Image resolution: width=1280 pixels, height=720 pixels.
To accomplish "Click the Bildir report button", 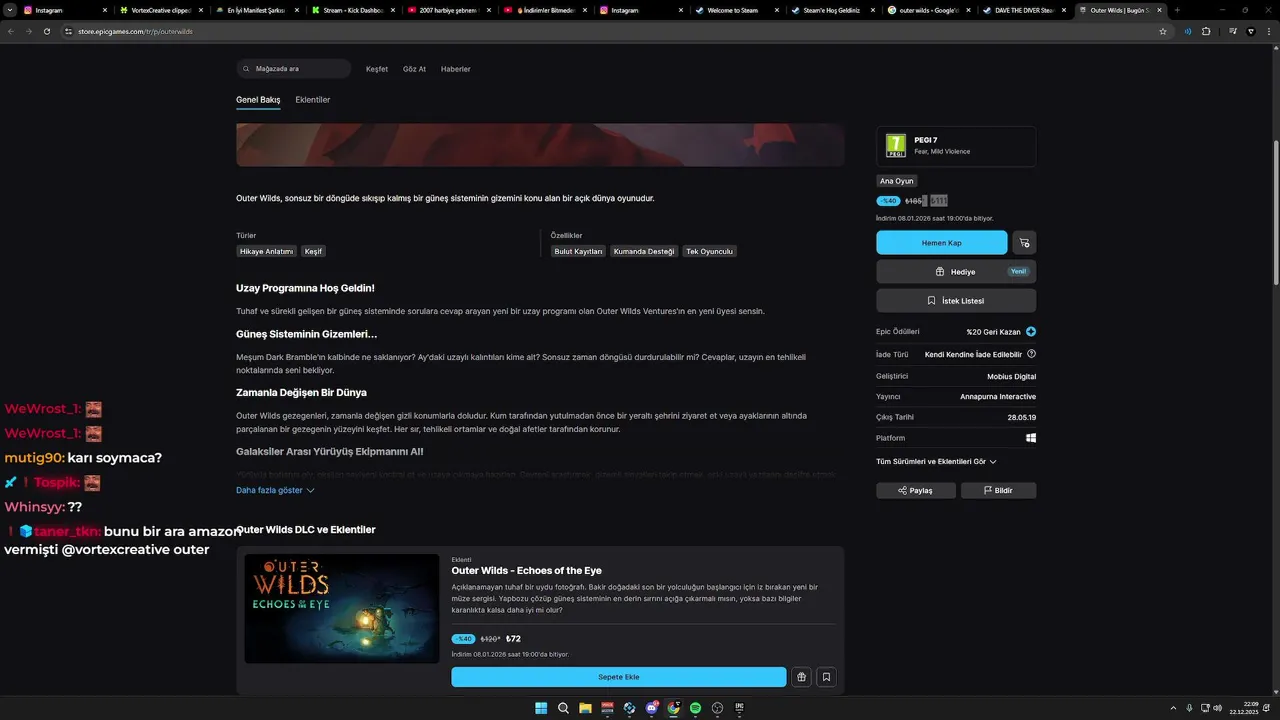I will 998,491.
